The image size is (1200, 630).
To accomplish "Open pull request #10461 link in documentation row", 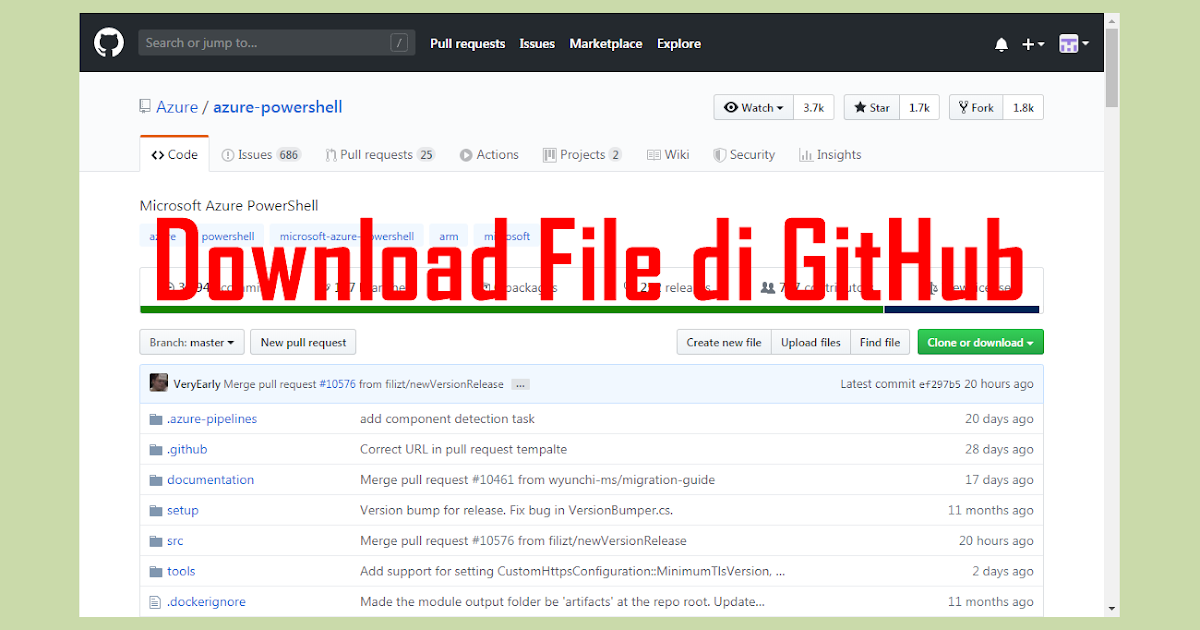I will tap(492, 480).
